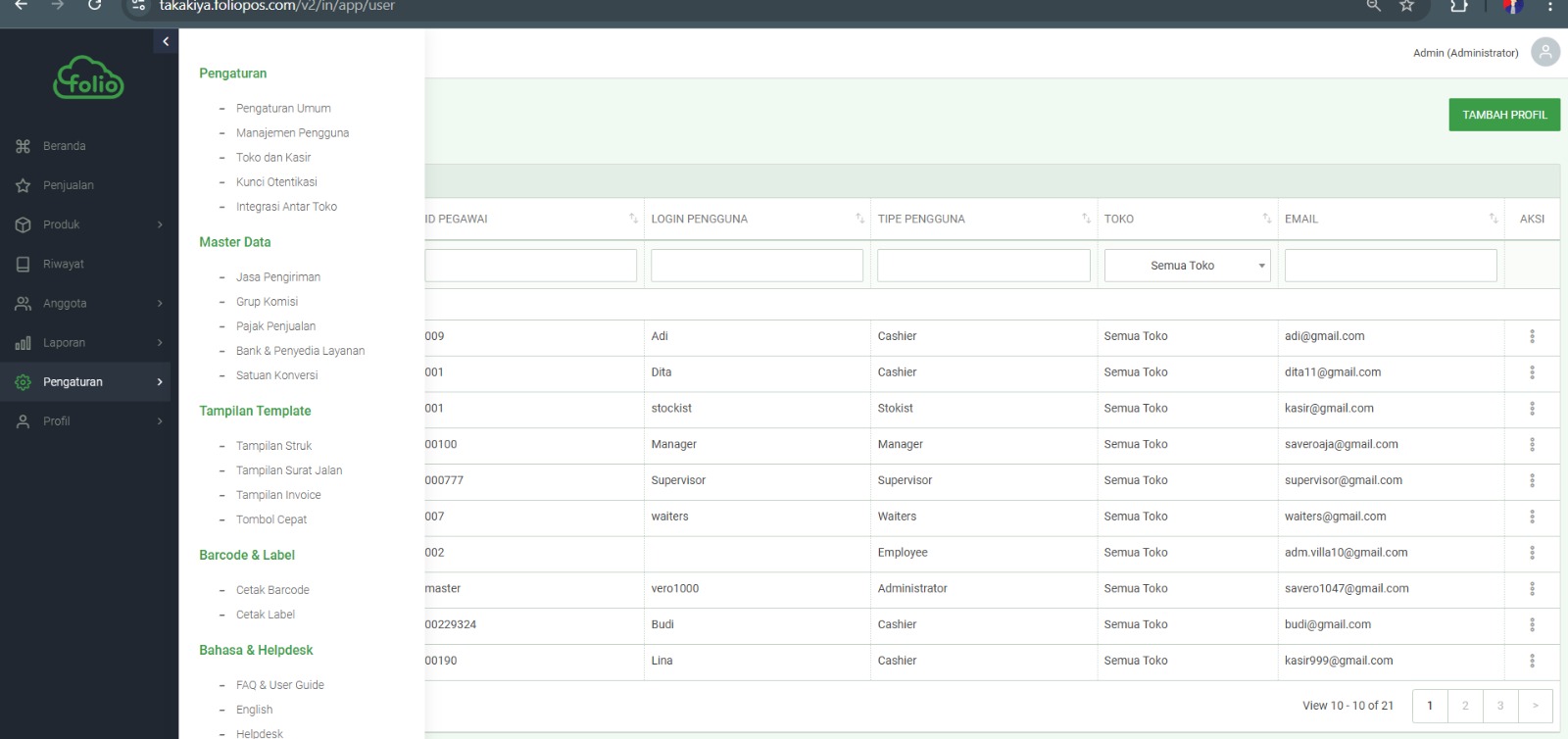Open the action menu for Adi's row
Image resolution: width=1568 pixels, height=739 pixels.
click(x=1532, y=336)
